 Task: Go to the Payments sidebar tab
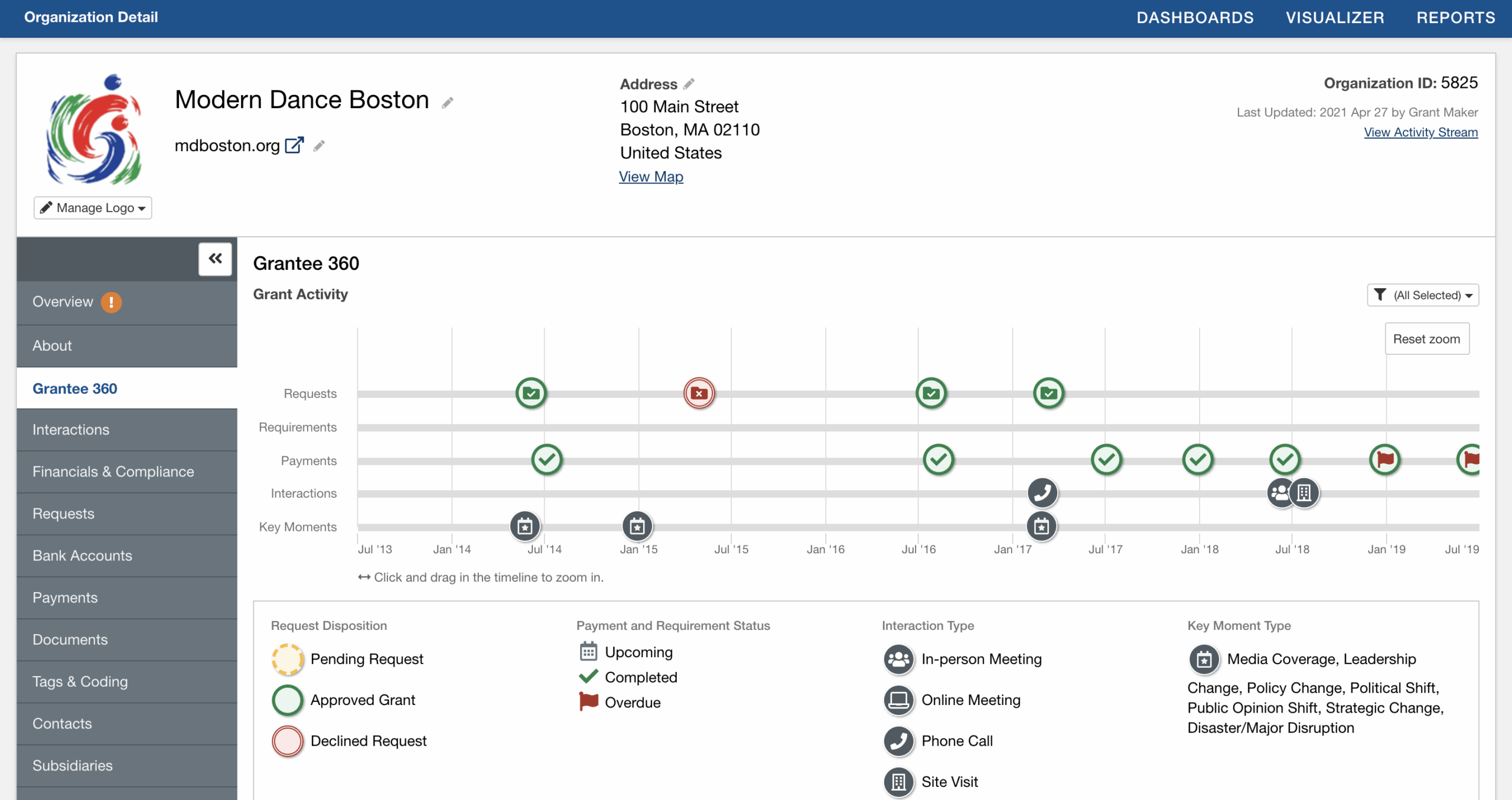pos(65,597)
